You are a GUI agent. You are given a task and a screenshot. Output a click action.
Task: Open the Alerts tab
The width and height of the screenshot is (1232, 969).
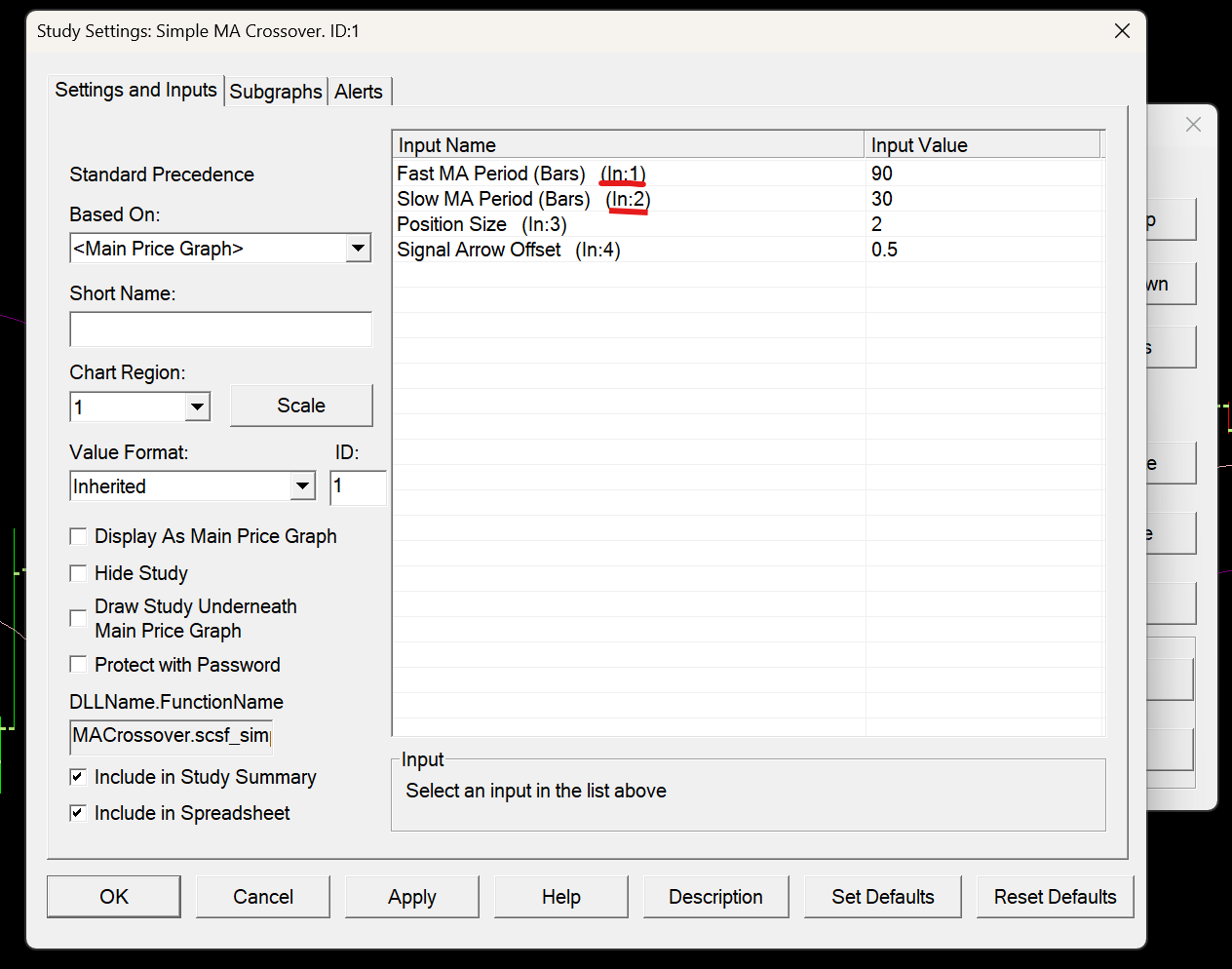359,92
